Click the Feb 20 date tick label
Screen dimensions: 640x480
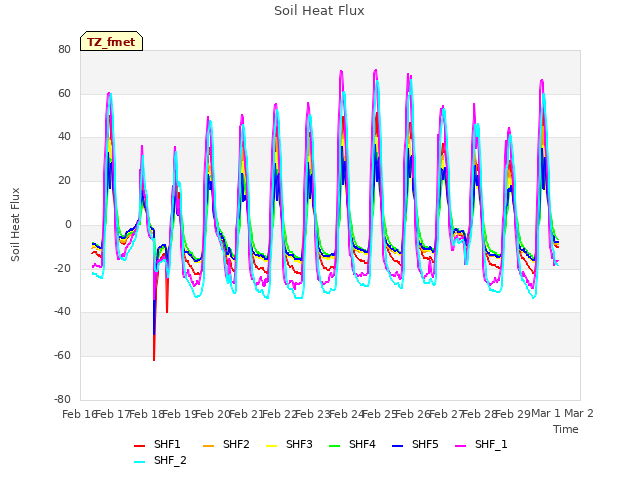[213, 414]
